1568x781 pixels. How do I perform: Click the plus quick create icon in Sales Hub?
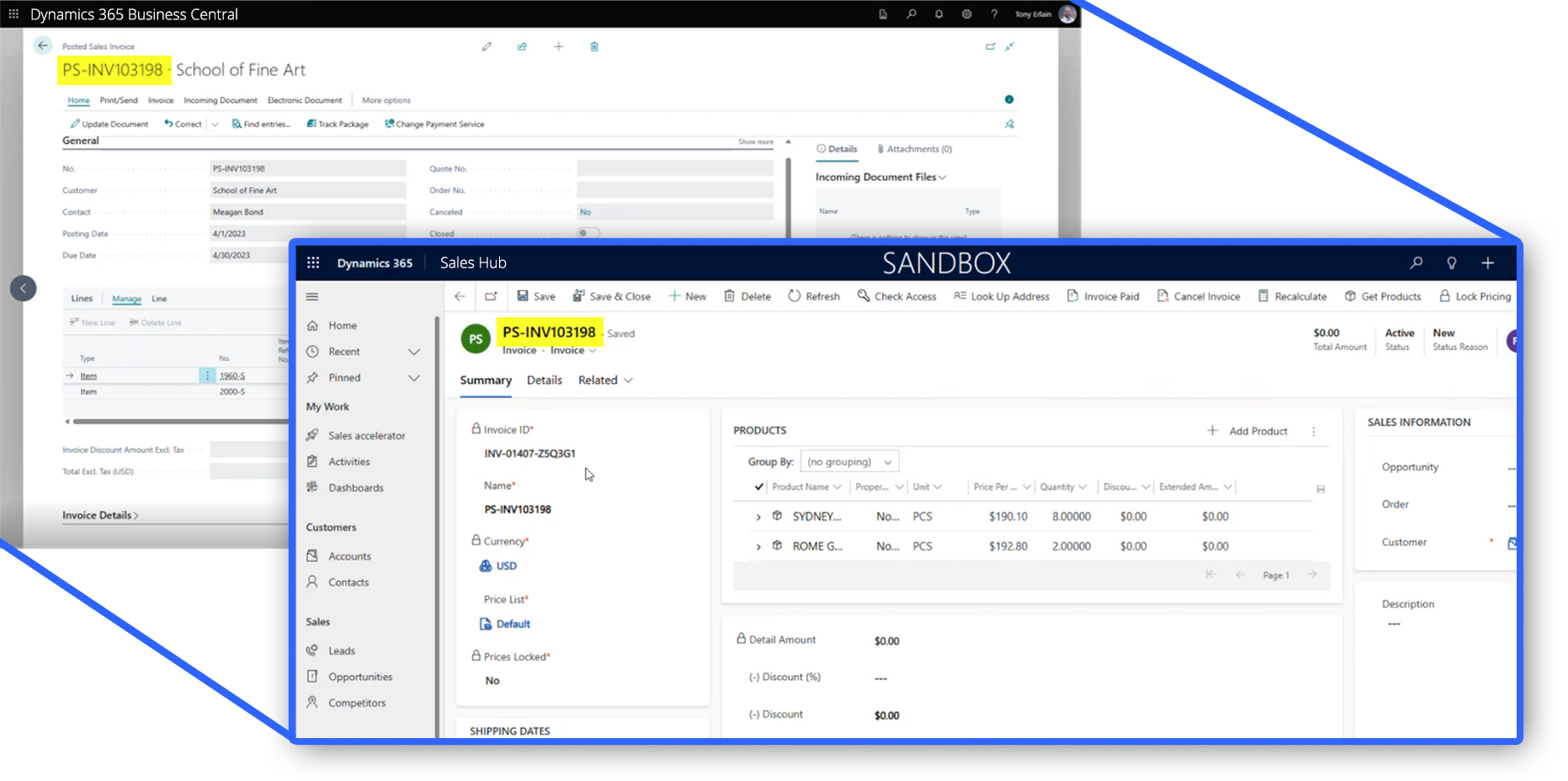pyautogui.click(x=1488, y=263)
